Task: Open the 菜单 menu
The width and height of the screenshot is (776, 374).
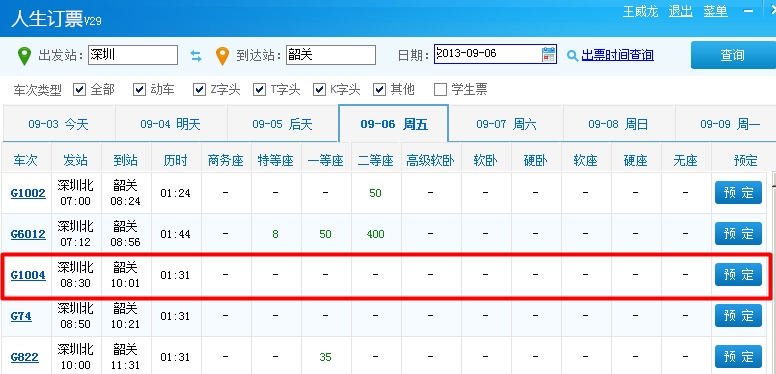Action: tap(716, 11)
